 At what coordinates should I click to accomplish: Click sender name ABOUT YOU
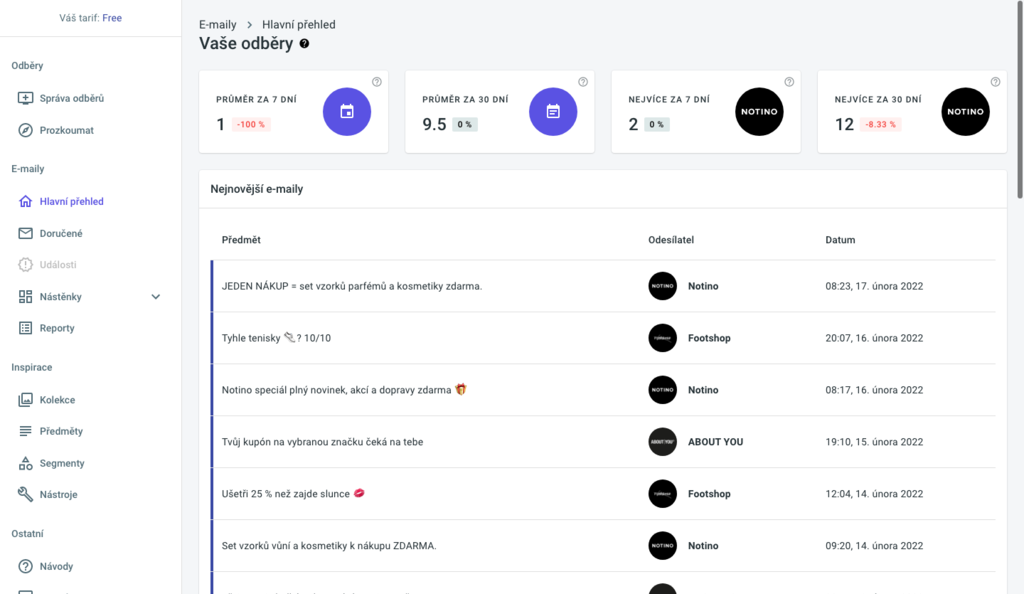click(715, 442)
